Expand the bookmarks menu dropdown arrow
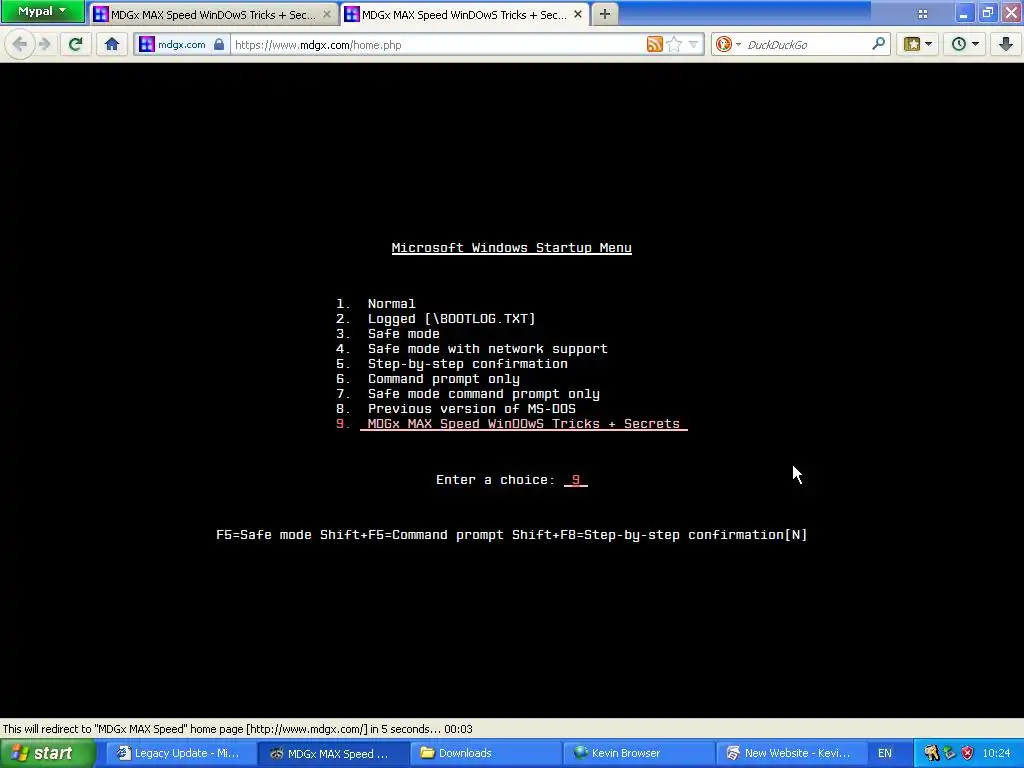This screenshot has width=1024, height=768. pos(928,44)
